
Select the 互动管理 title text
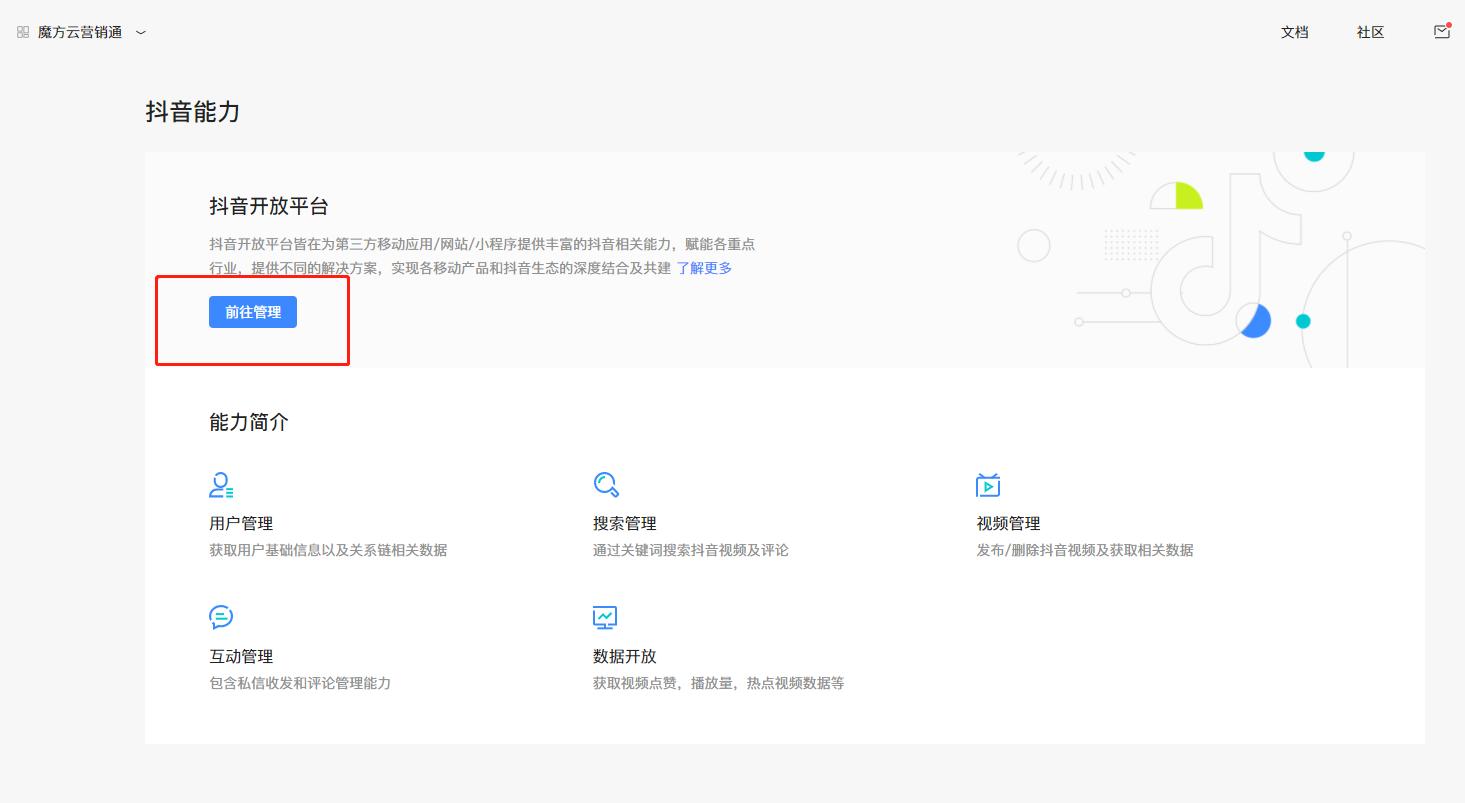(x=241, y=656)
